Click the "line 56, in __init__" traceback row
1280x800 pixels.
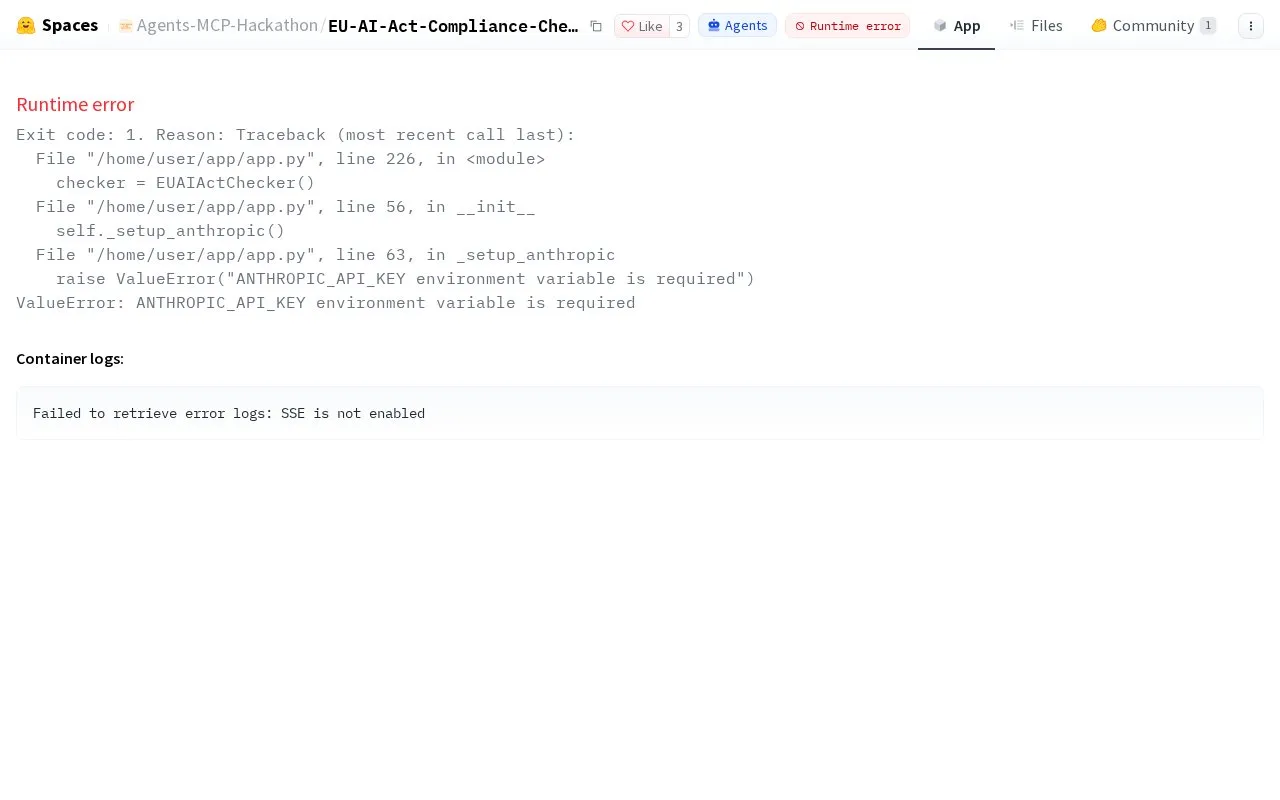pyautogui.click(x=285, y=207)
